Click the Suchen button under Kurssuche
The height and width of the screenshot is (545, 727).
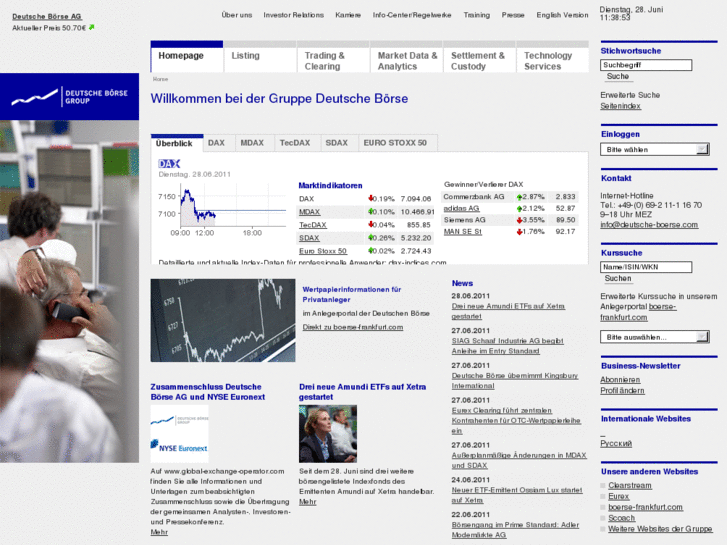[x=618, y=278]
